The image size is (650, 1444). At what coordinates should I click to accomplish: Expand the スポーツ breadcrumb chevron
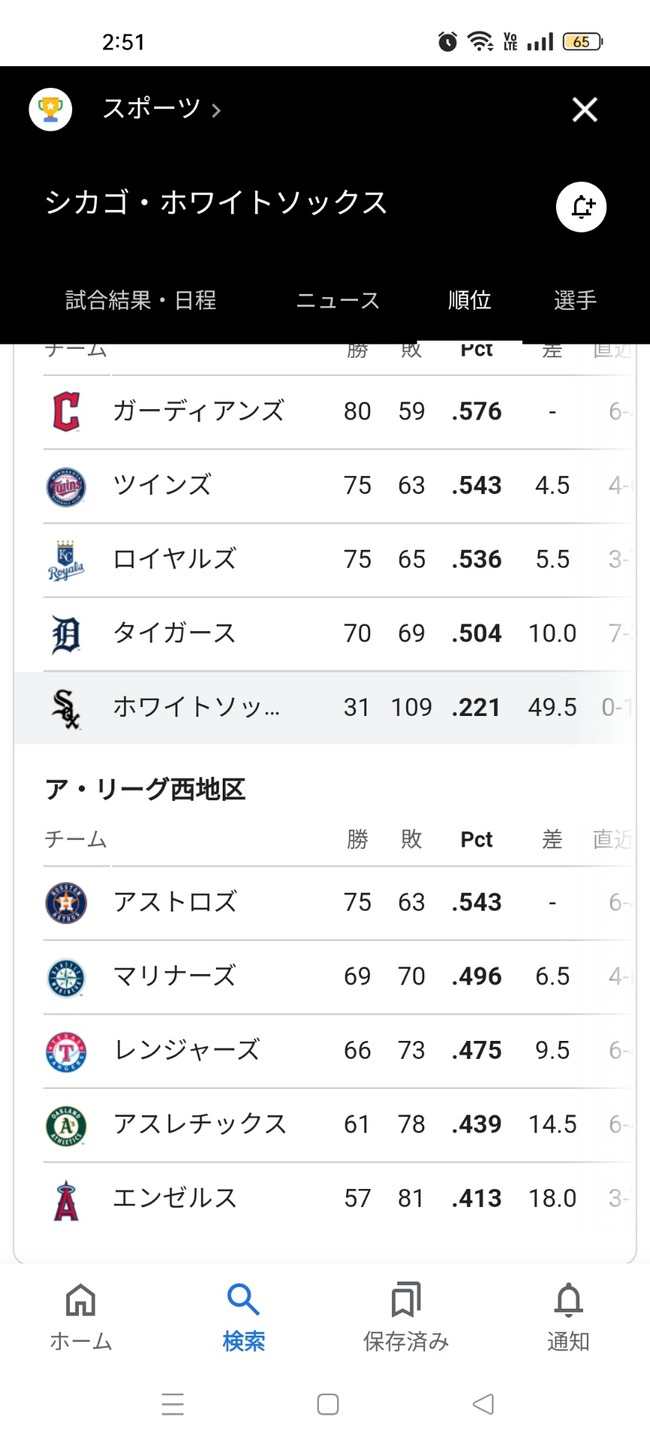(216, 110)
